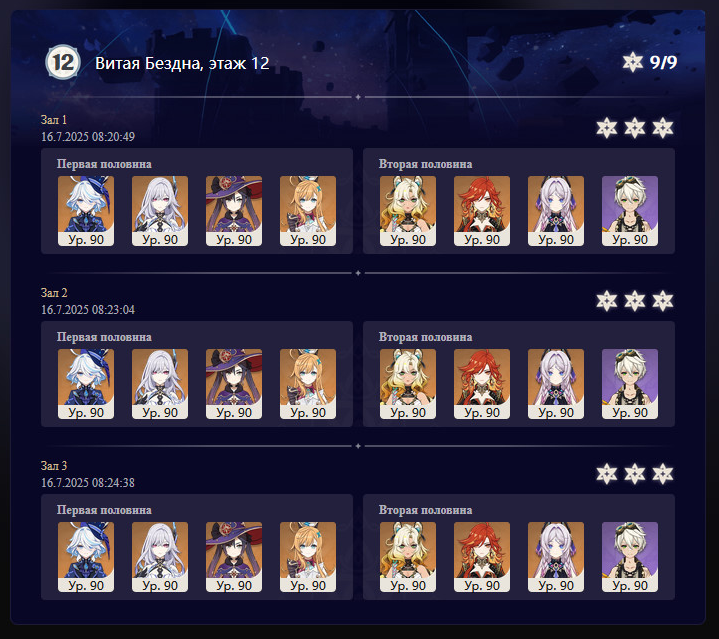Click purple-haired character in Chamber 2 second half
This screenshot has height=639, width=719.
556,384
